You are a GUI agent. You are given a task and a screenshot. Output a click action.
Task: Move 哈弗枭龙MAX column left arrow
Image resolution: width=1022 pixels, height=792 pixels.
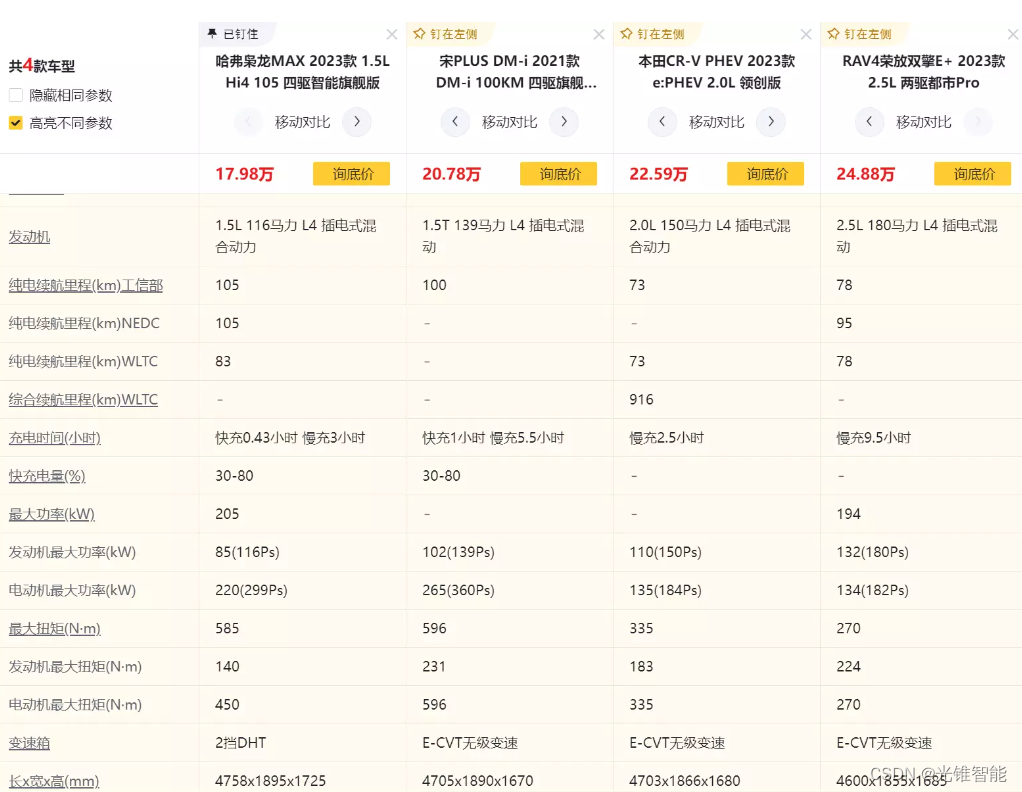pyautogui.click(x=248, y=122)
